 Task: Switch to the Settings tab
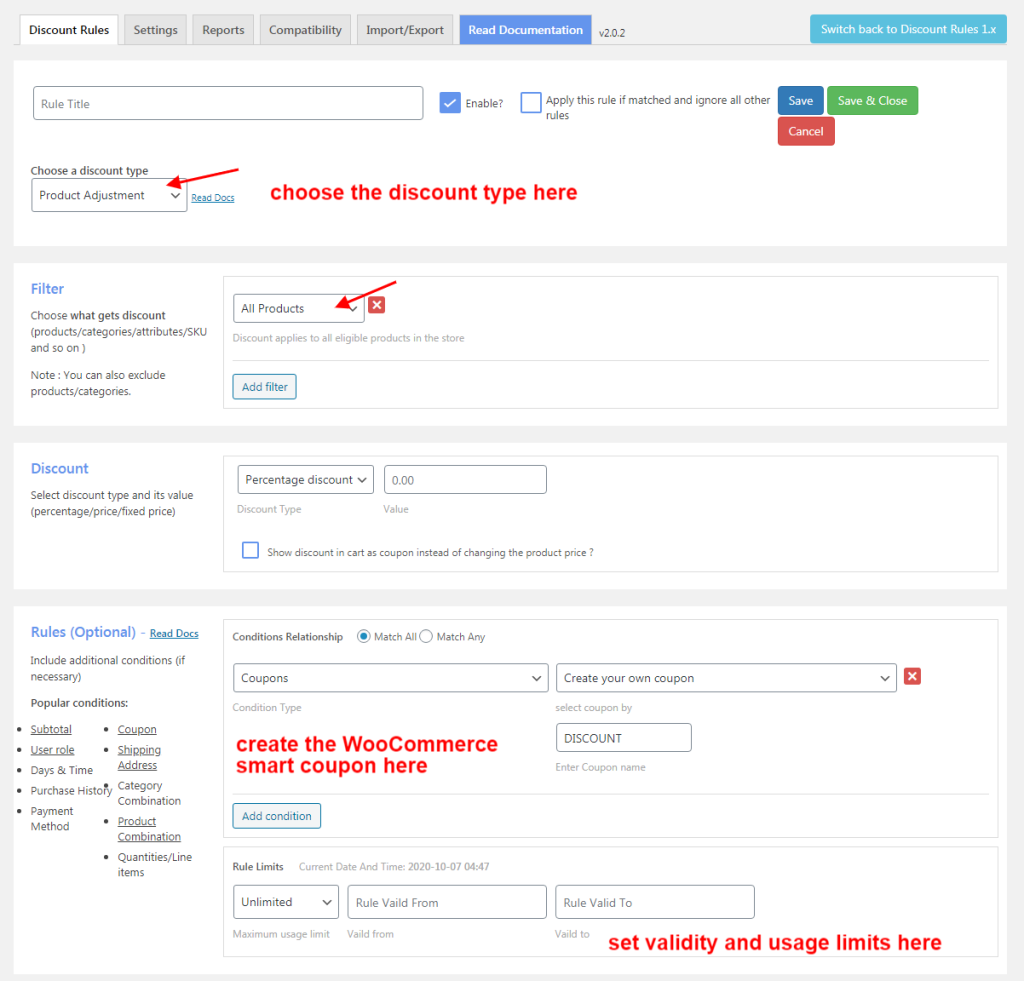155,30
